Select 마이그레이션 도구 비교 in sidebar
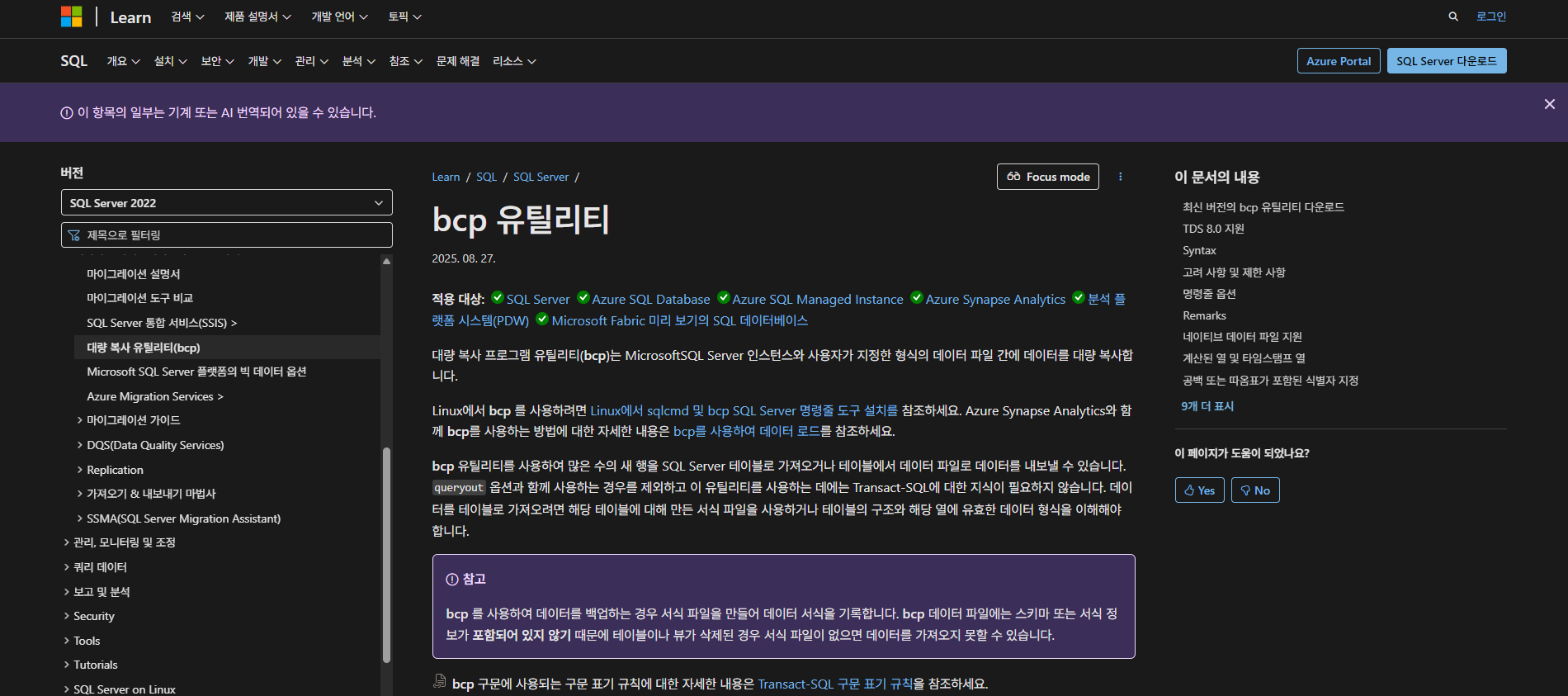The width and height of the screenshot is (1568, 696). (x=139, y=298)
